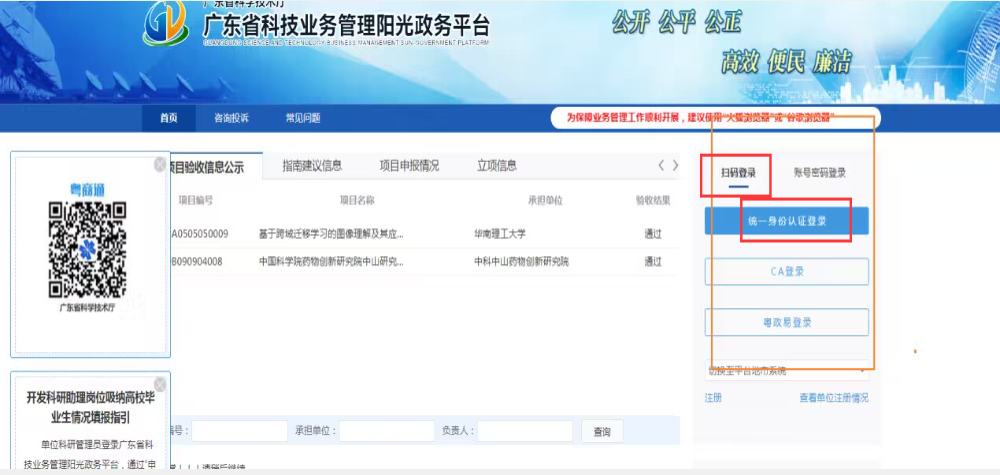Click the 项目名称 column header

[357, 201]
